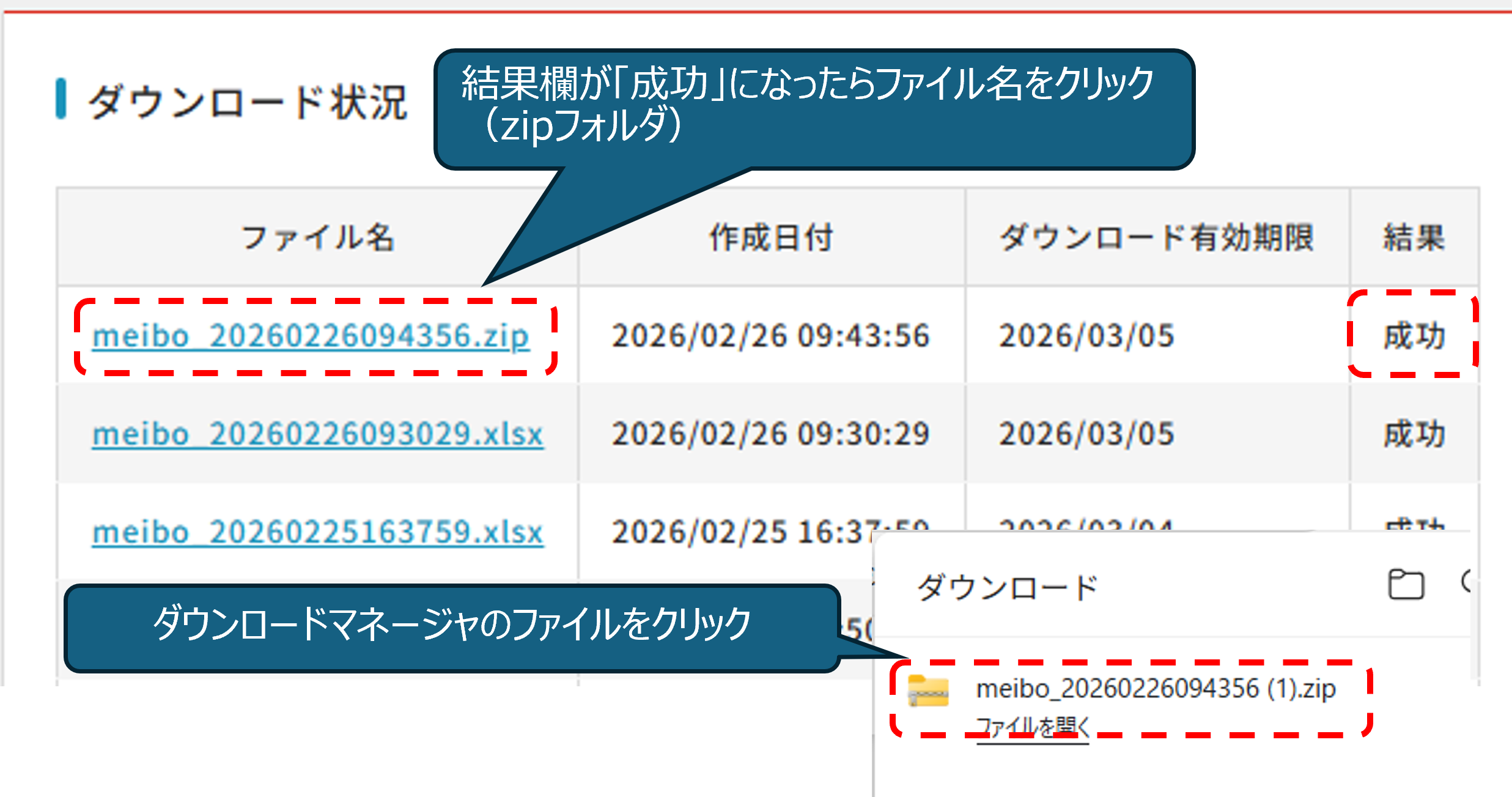
Task: Click the 結果 column header
Action: pyautogui.click(x=1414, y=237)
